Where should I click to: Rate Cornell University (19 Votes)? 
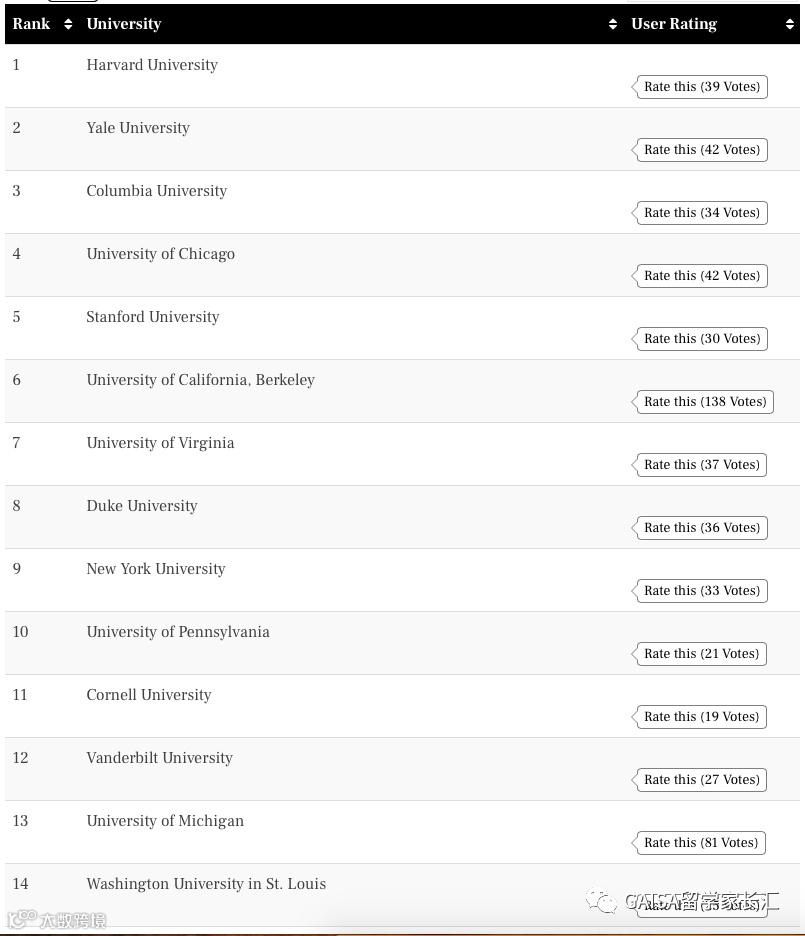point(701,717)
